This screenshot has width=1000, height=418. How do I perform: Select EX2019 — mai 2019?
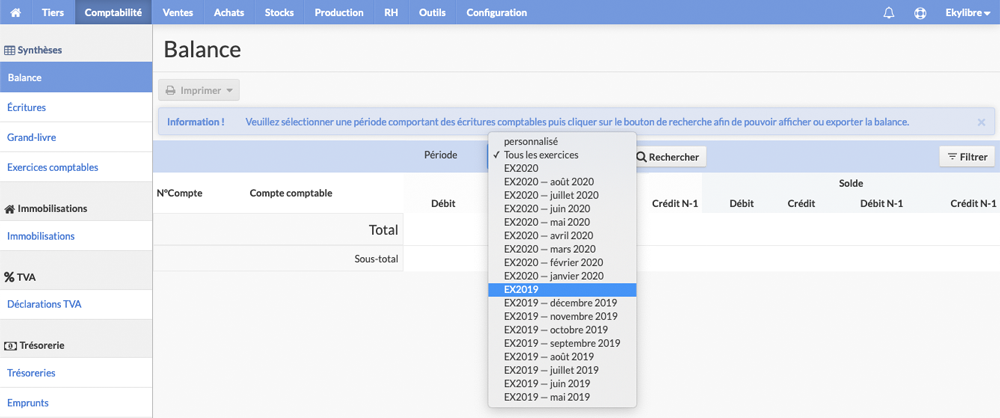pyautogui.click(x=562, y=397)
